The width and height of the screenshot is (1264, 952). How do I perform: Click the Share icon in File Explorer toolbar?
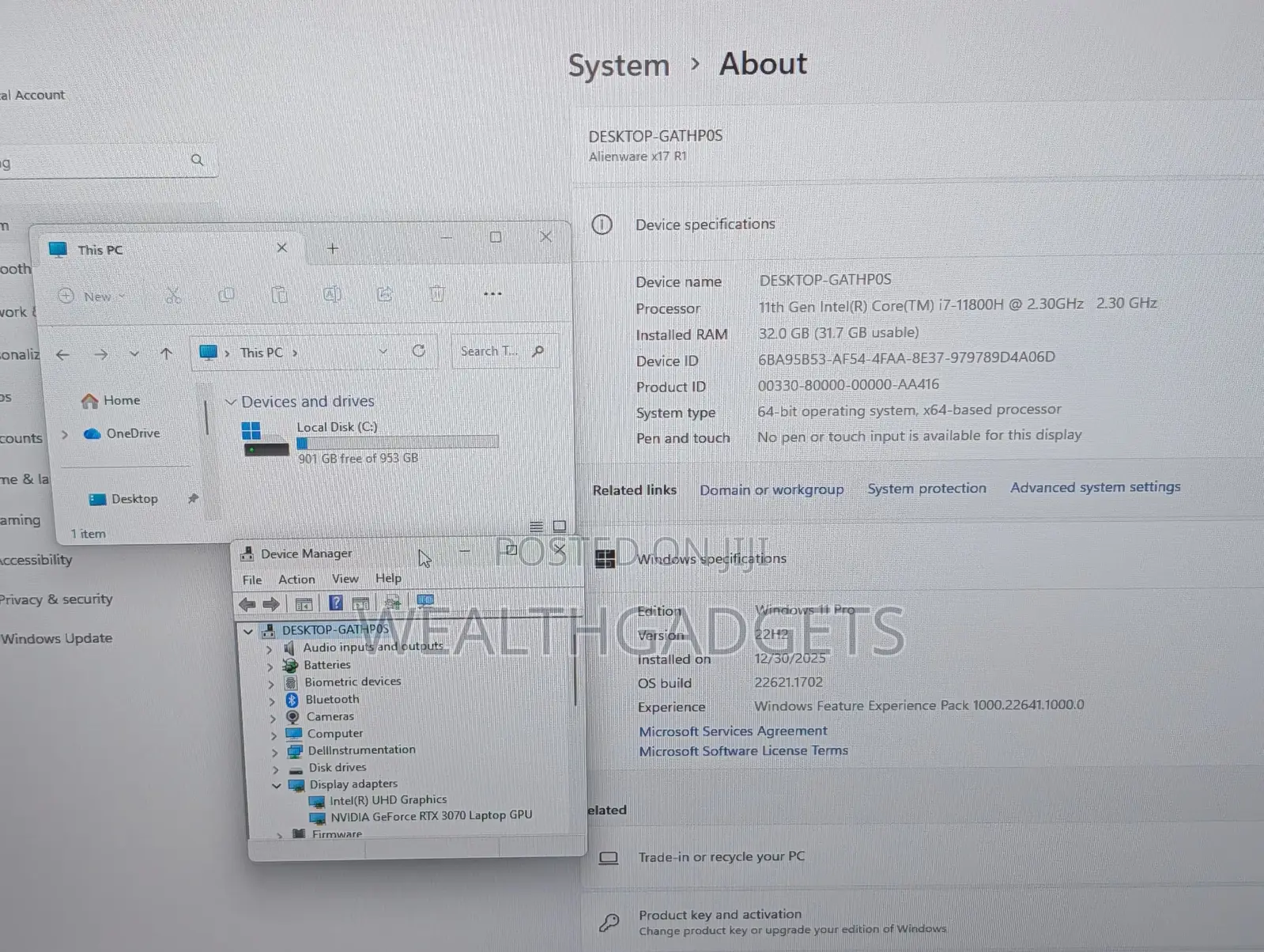point(385,294)
